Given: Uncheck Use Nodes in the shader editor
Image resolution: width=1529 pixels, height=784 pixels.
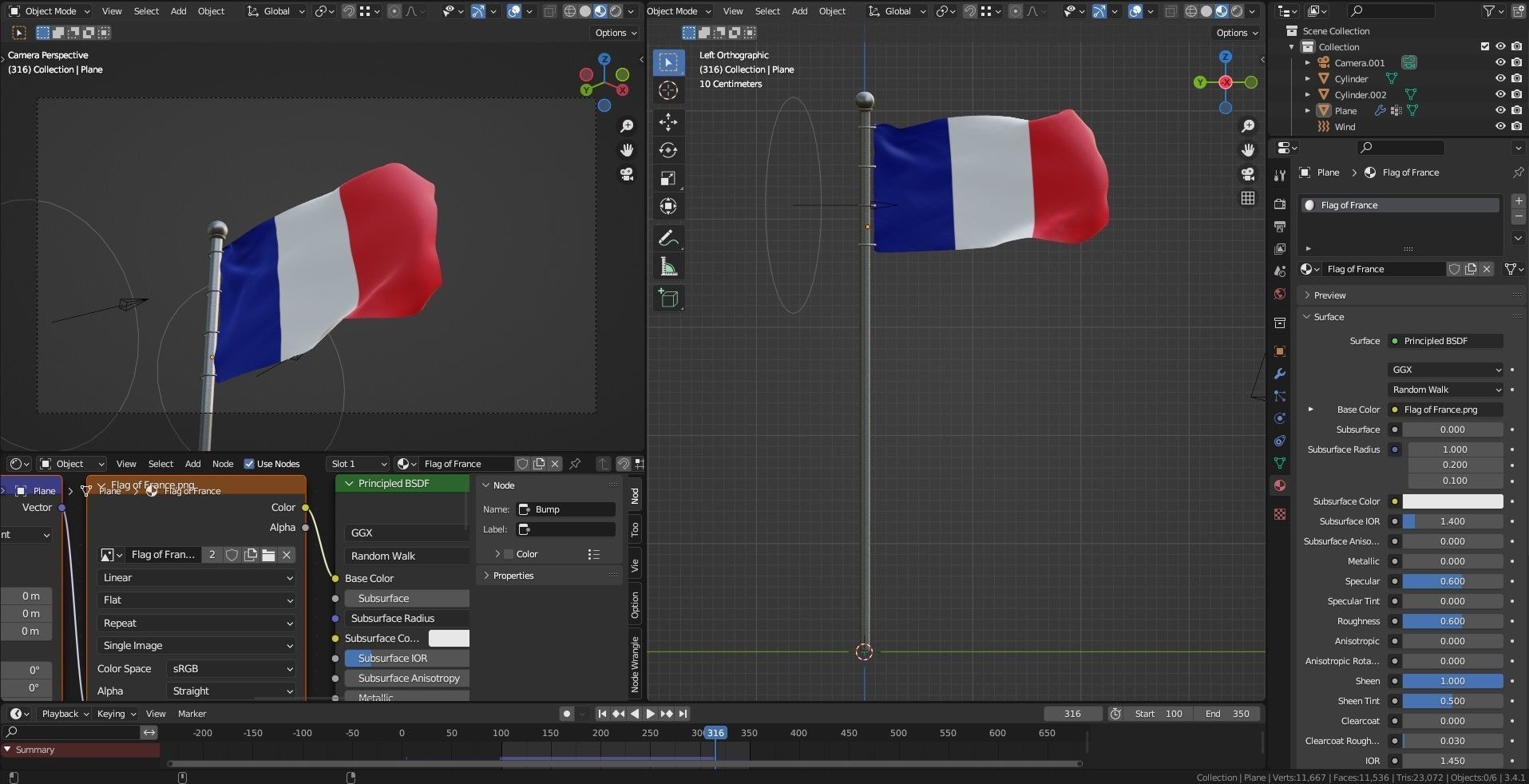Looking at the screenshot, I should [249, 463].
